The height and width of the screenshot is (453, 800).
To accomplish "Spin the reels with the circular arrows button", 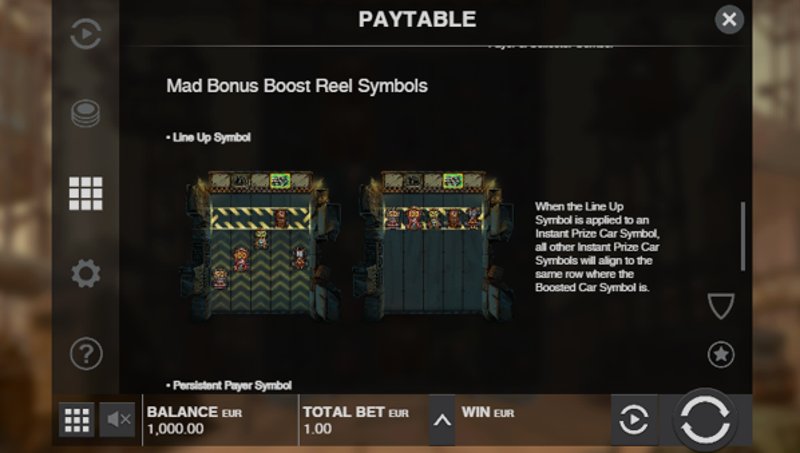I will (706, 419).
